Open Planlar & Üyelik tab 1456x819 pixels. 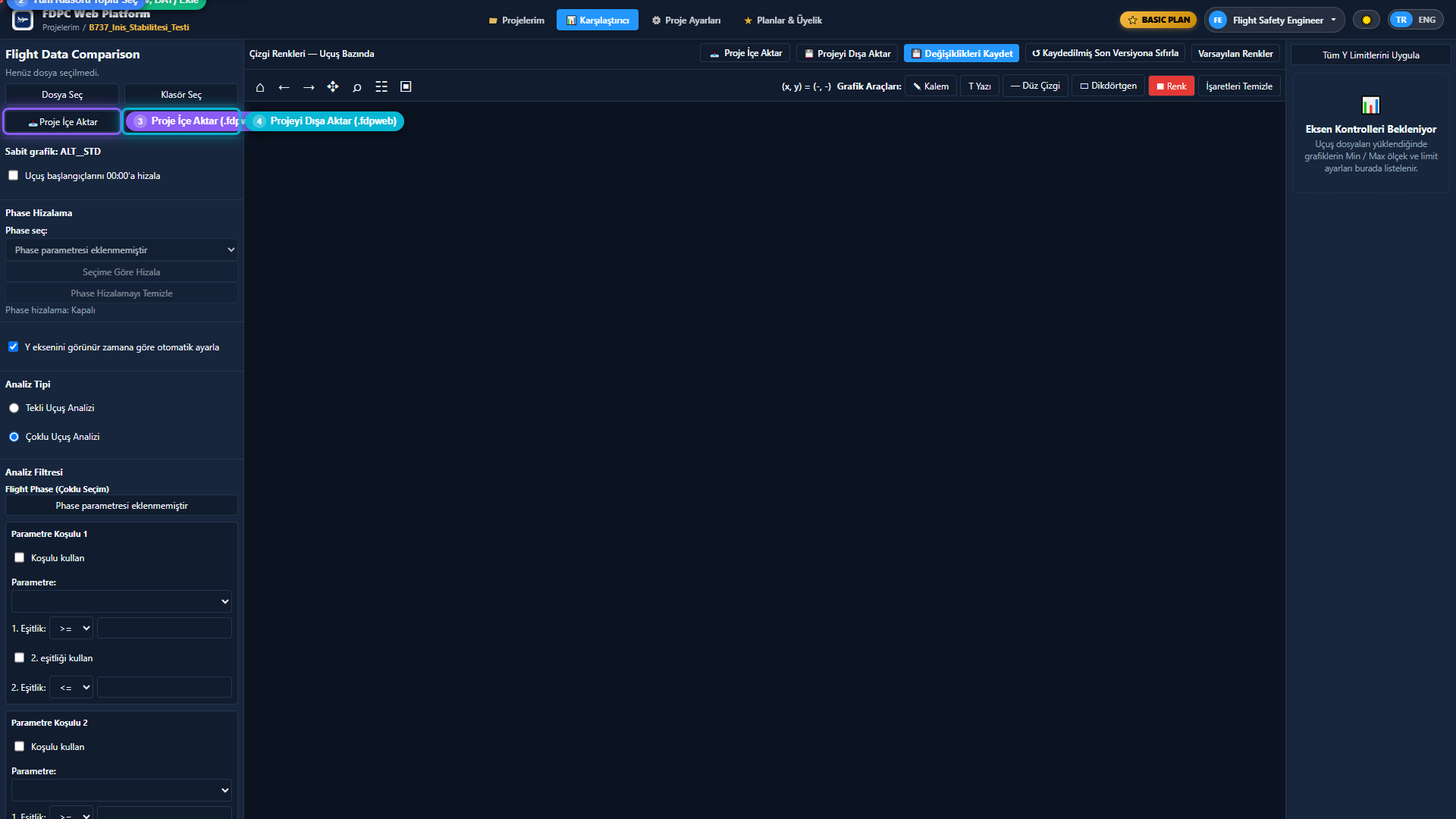783,20
